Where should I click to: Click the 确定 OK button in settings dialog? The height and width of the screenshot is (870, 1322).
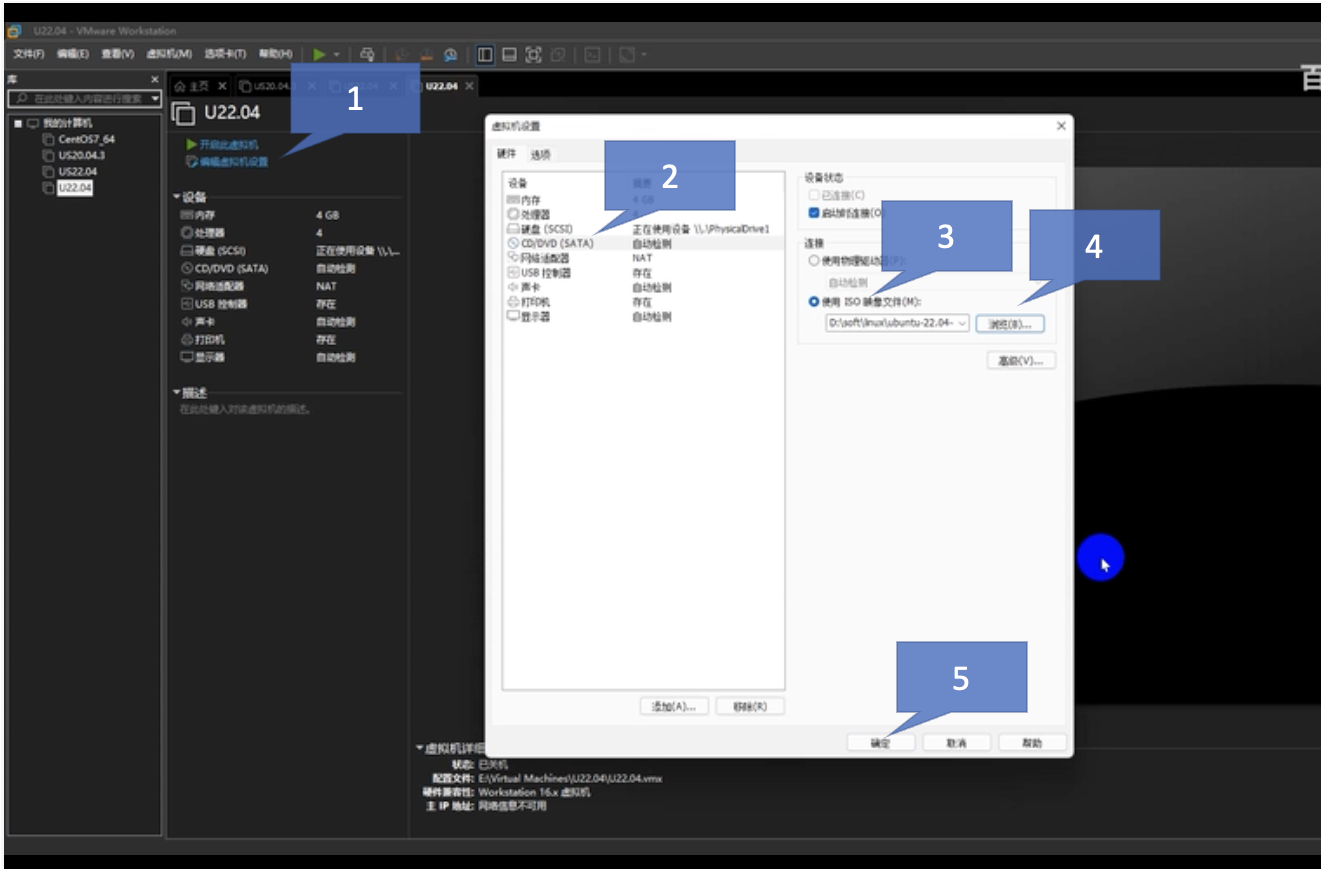coord(880,743)
